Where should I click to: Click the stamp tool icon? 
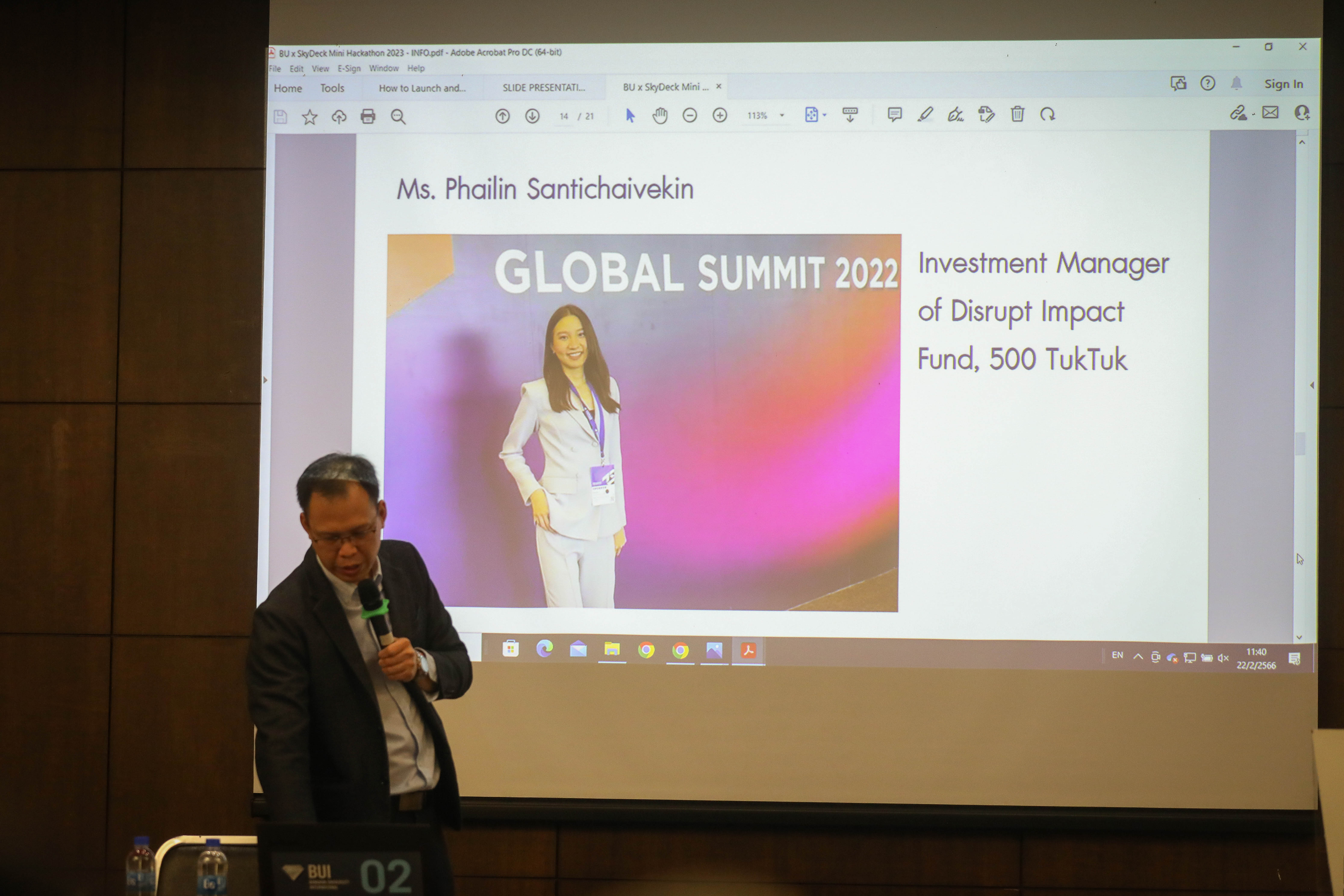(986, 114)
